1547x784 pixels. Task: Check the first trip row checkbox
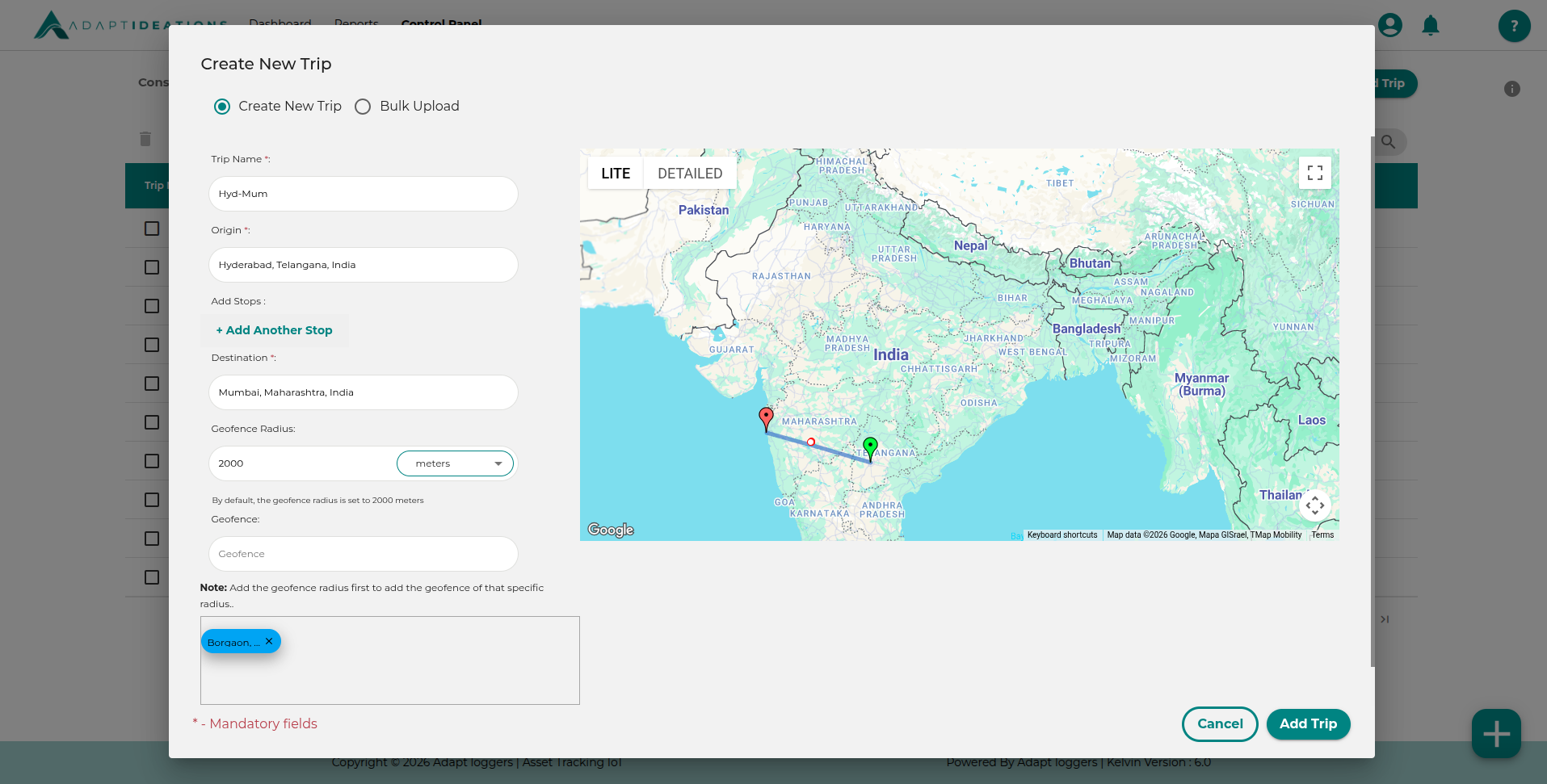pos(151,228)
